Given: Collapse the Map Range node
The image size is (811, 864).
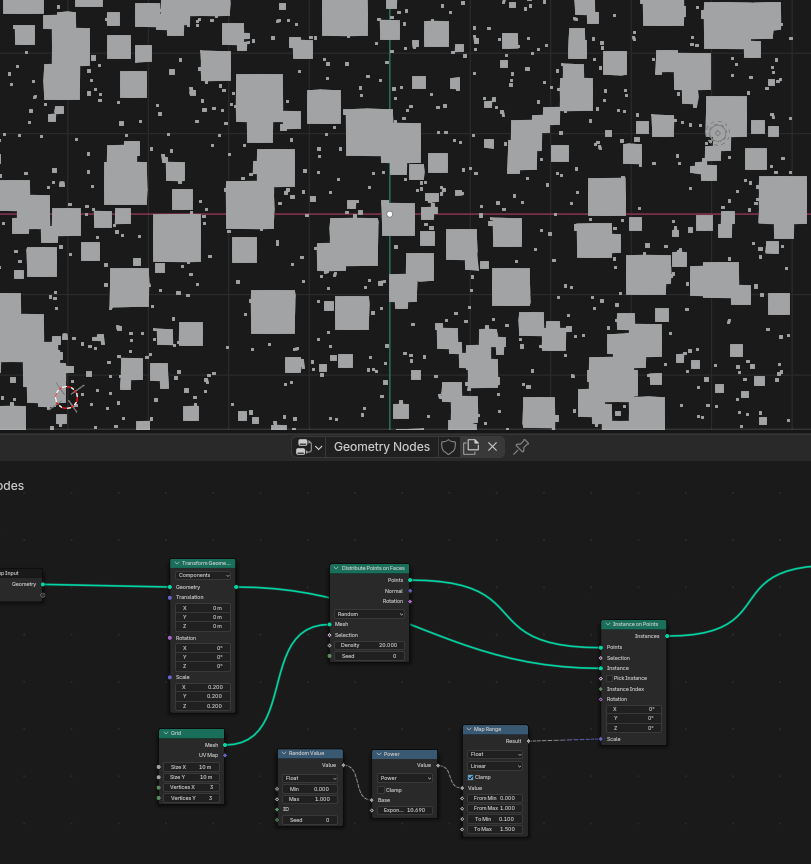Looking at the screenshot, I should (469, 729).
